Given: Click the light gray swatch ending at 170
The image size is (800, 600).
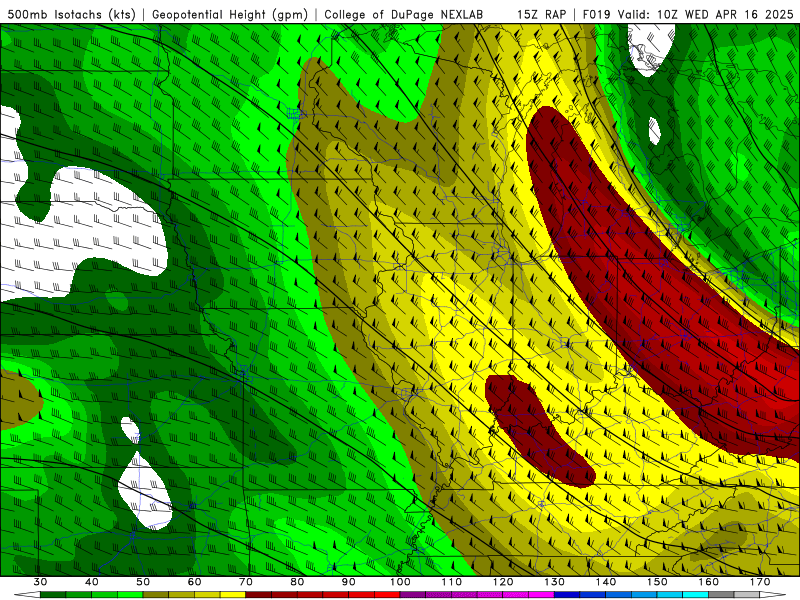Looking at the screenshot, I should tap(747, 595).
